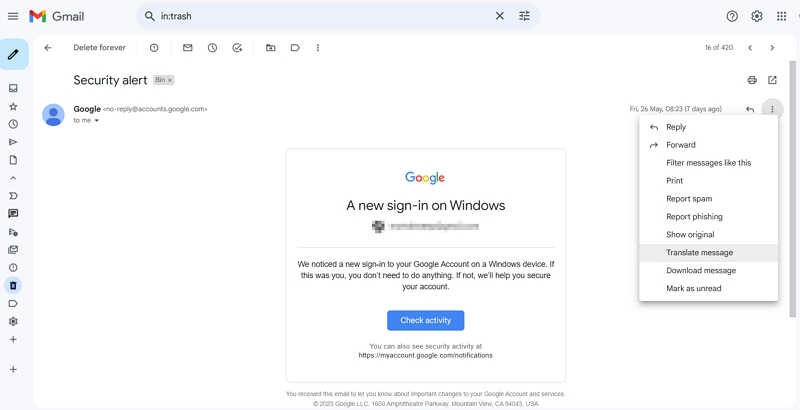Screen dimensions: 800x410
Task: Select Print in the dropdown menu
Action: point(709,181)
